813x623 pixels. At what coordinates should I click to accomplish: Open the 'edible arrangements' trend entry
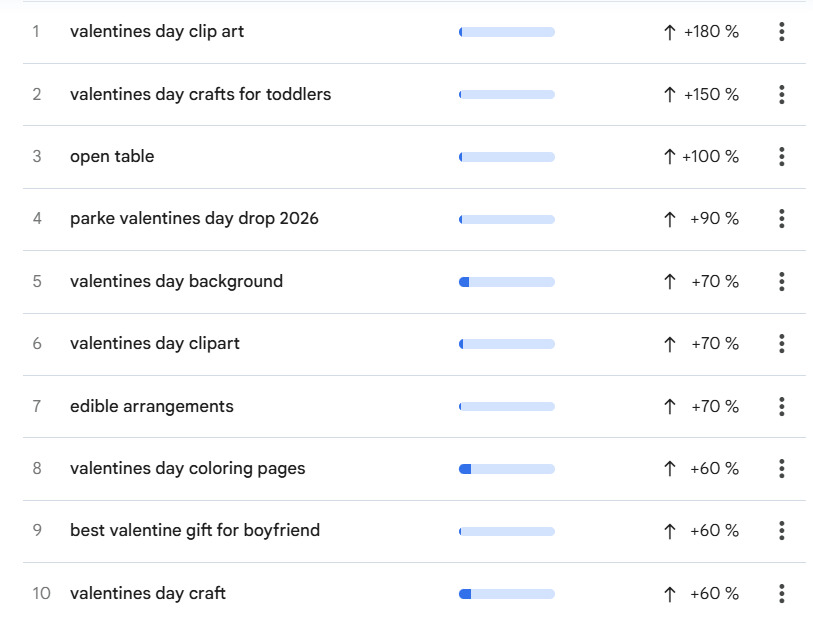pyautogui.click(x=150, y=406)
